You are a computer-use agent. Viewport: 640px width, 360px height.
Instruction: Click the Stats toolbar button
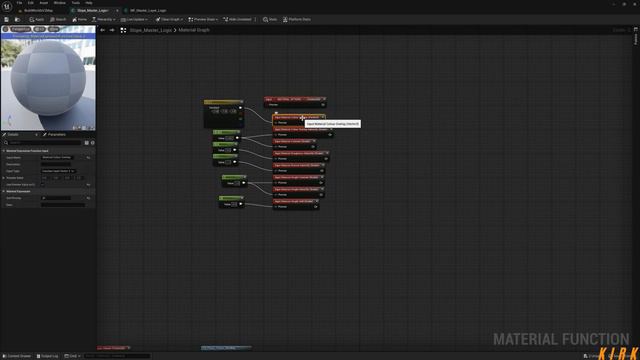click(x=270, y=20)
